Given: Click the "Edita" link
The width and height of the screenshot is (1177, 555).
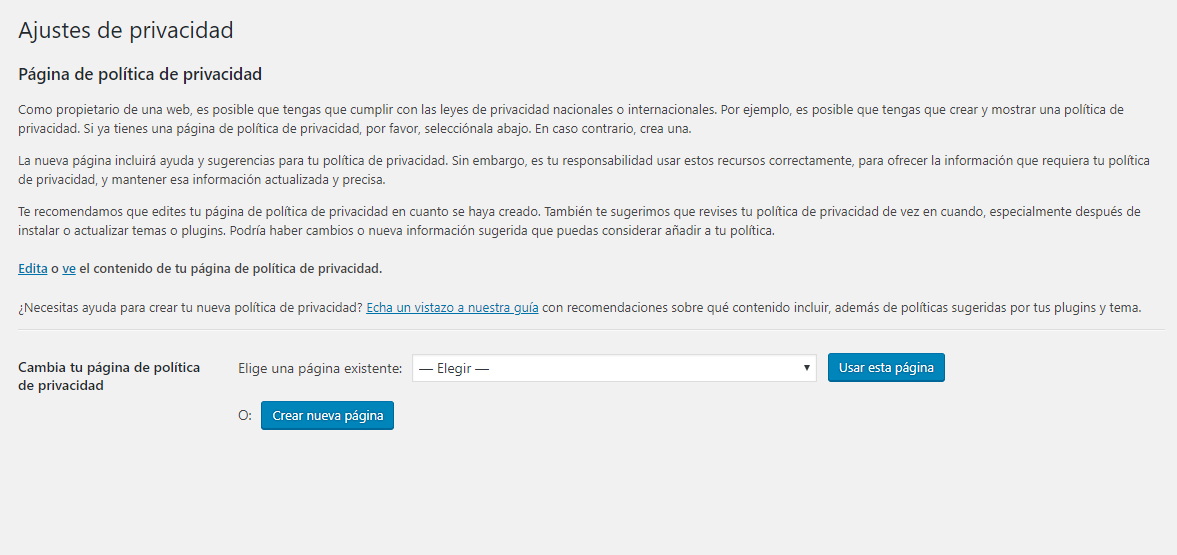Looking at the screenshot, I should coord(32,269).
